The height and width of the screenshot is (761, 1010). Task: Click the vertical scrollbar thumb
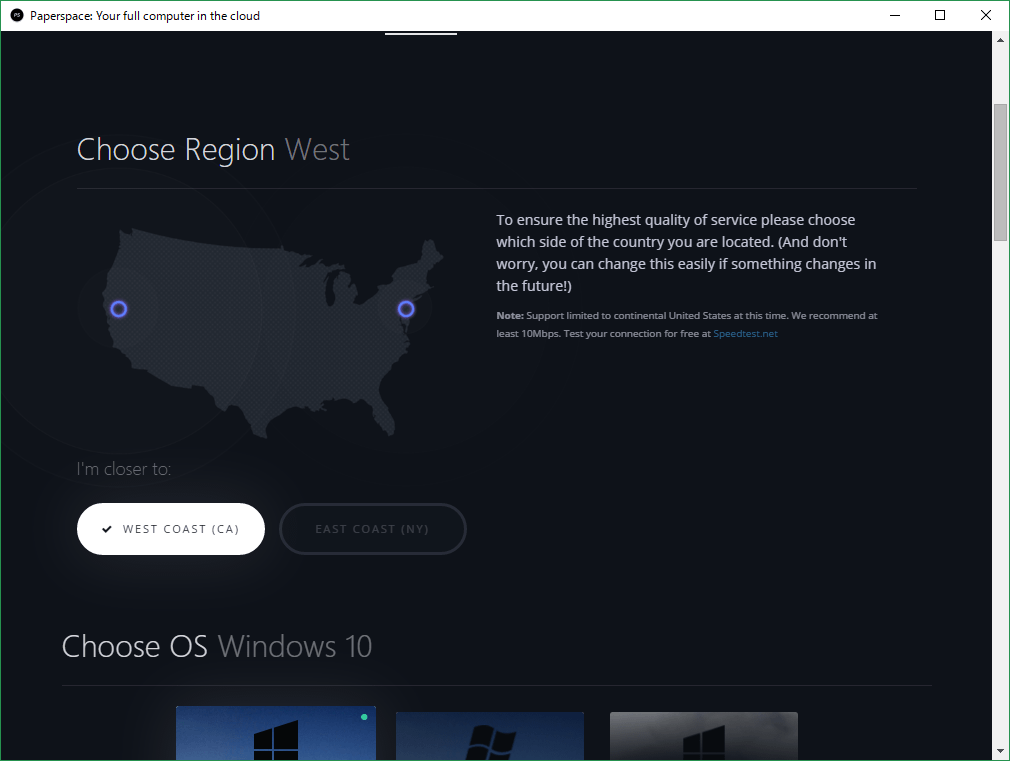pos(1000,172)
